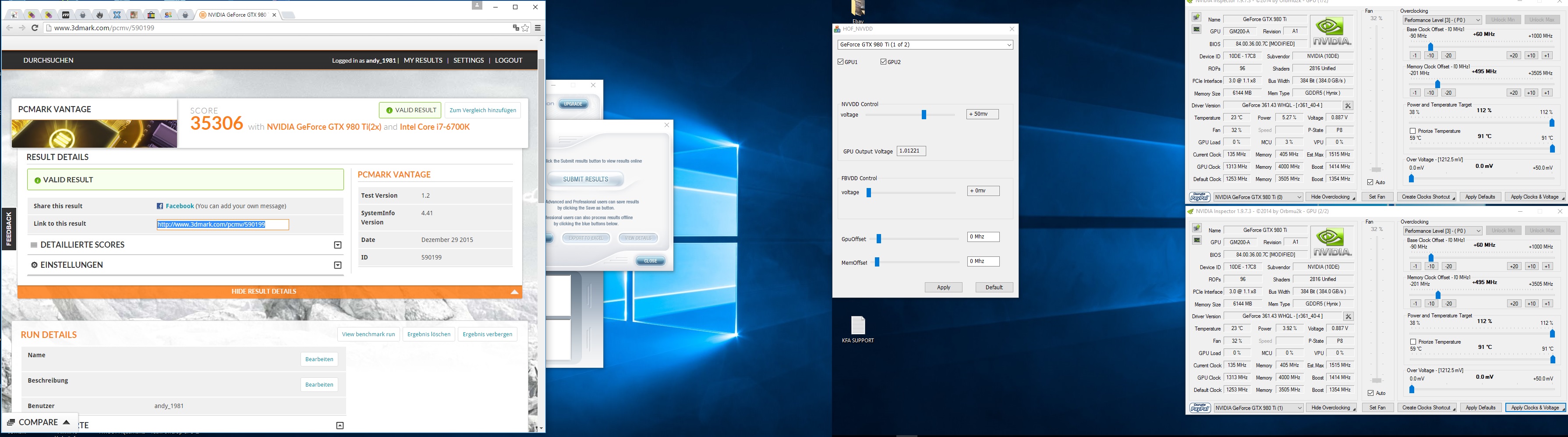
Task: Open SETTINGS in site navigation
Action: point(469,60)
